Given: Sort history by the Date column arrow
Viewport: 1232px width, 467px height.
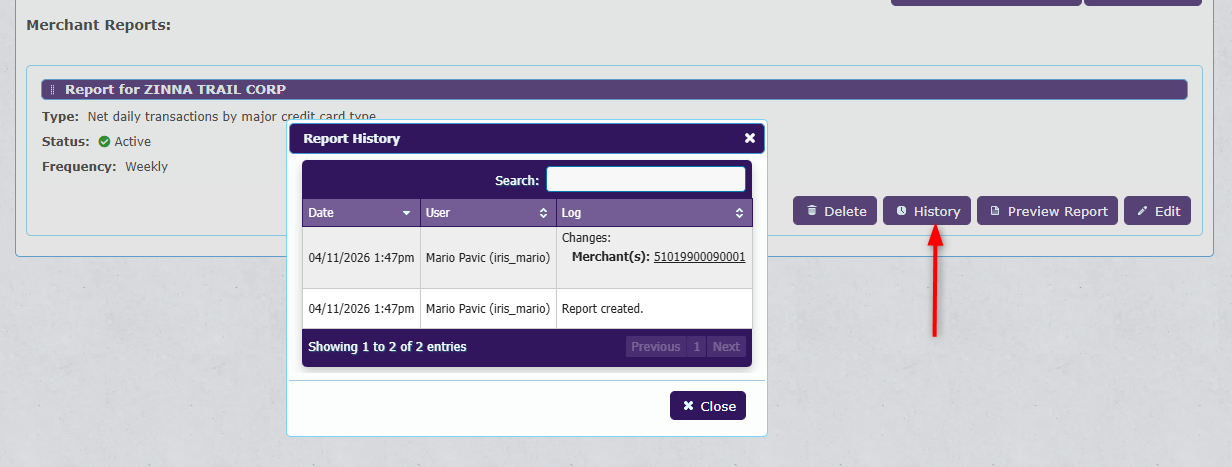Looking at the screenshot, I should coord(406,213).
